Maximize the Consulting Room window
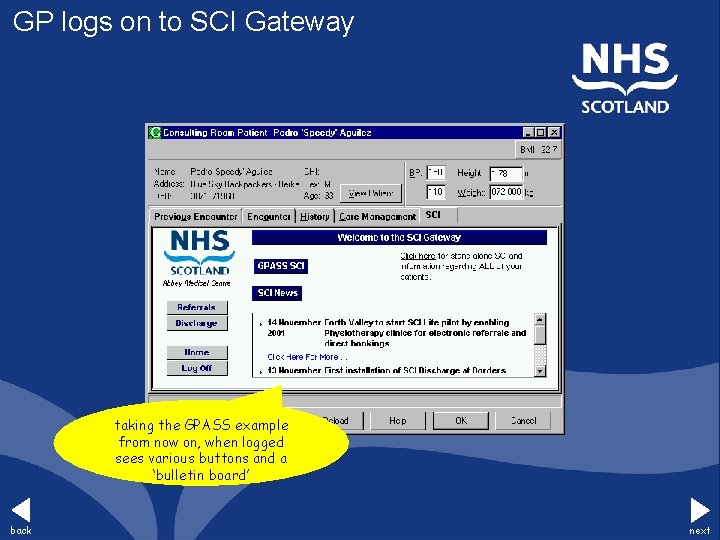The width and height of the screenshot is (720, 540). 540,133
